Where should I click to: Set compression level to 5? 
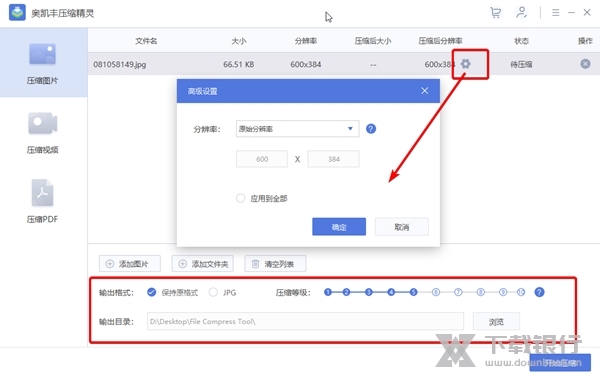coord(413,292)
